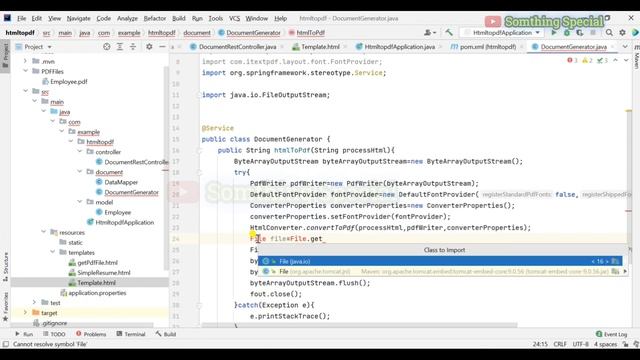Viewport: 640px width, 360px height.
Task: Open Search Everywhere magnifier icon
Action: point(609,33)
